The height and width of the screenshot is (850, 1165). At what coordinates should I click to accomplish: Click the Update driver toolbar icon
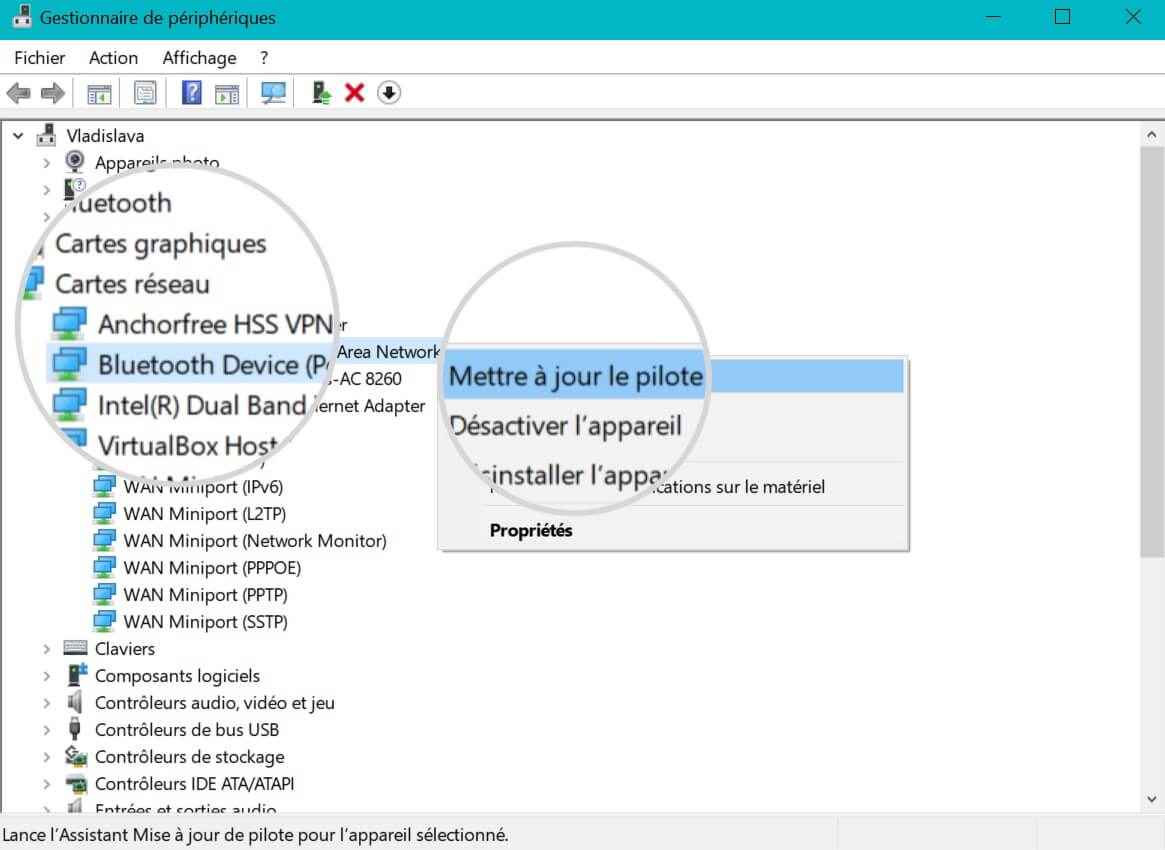pyautogui.click(x=321, y=93)
